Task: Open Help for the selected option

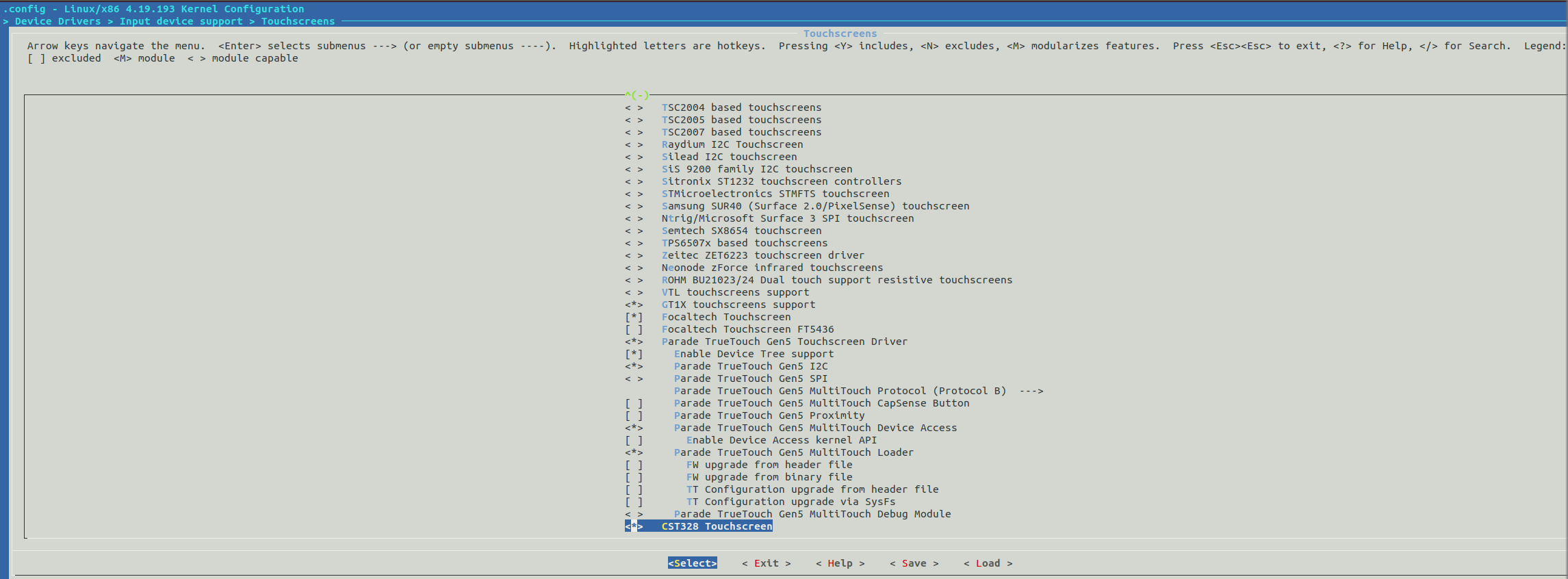Action: point(840,563)
